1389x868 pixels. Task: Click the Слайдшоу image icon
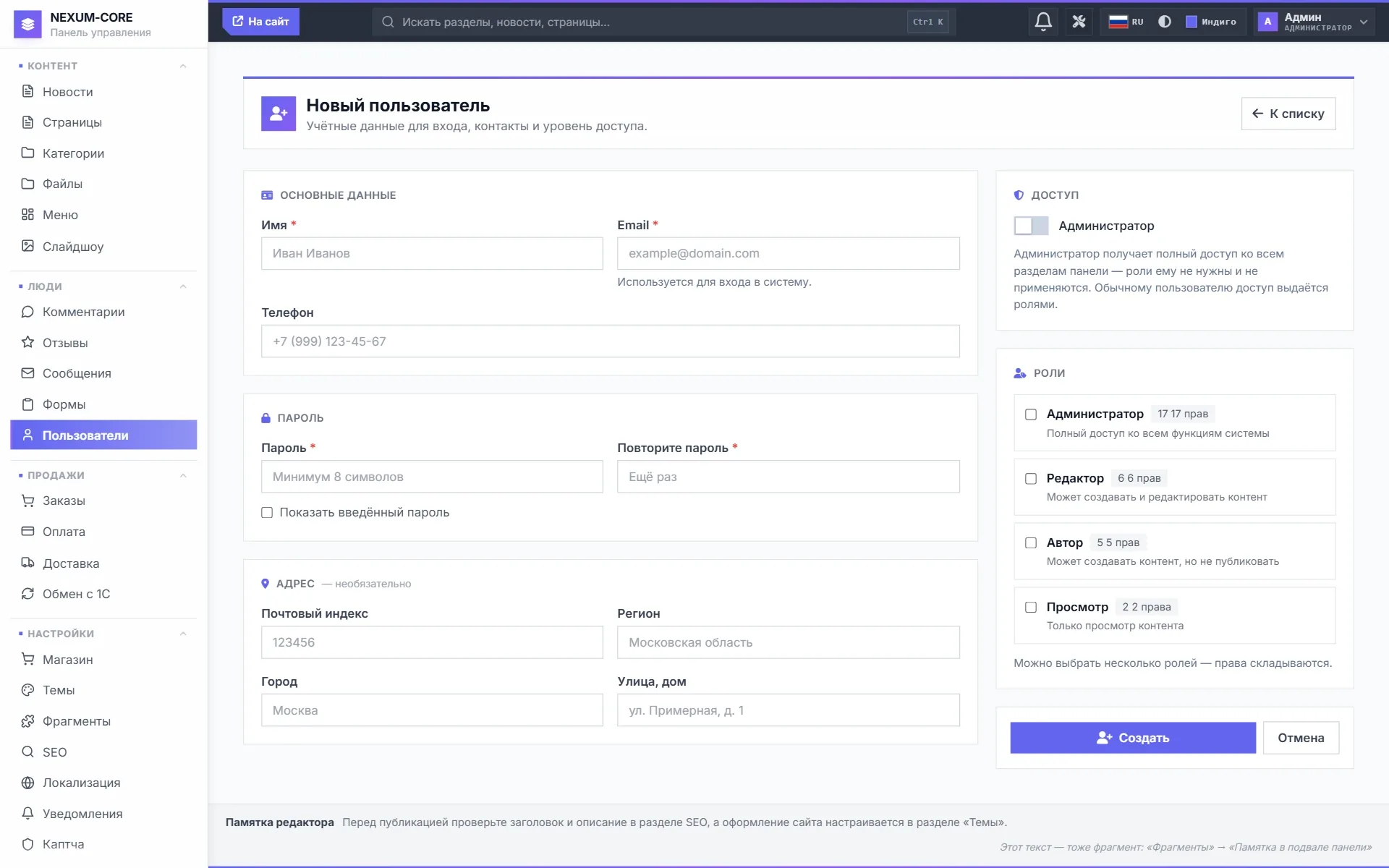pos(27,246)
